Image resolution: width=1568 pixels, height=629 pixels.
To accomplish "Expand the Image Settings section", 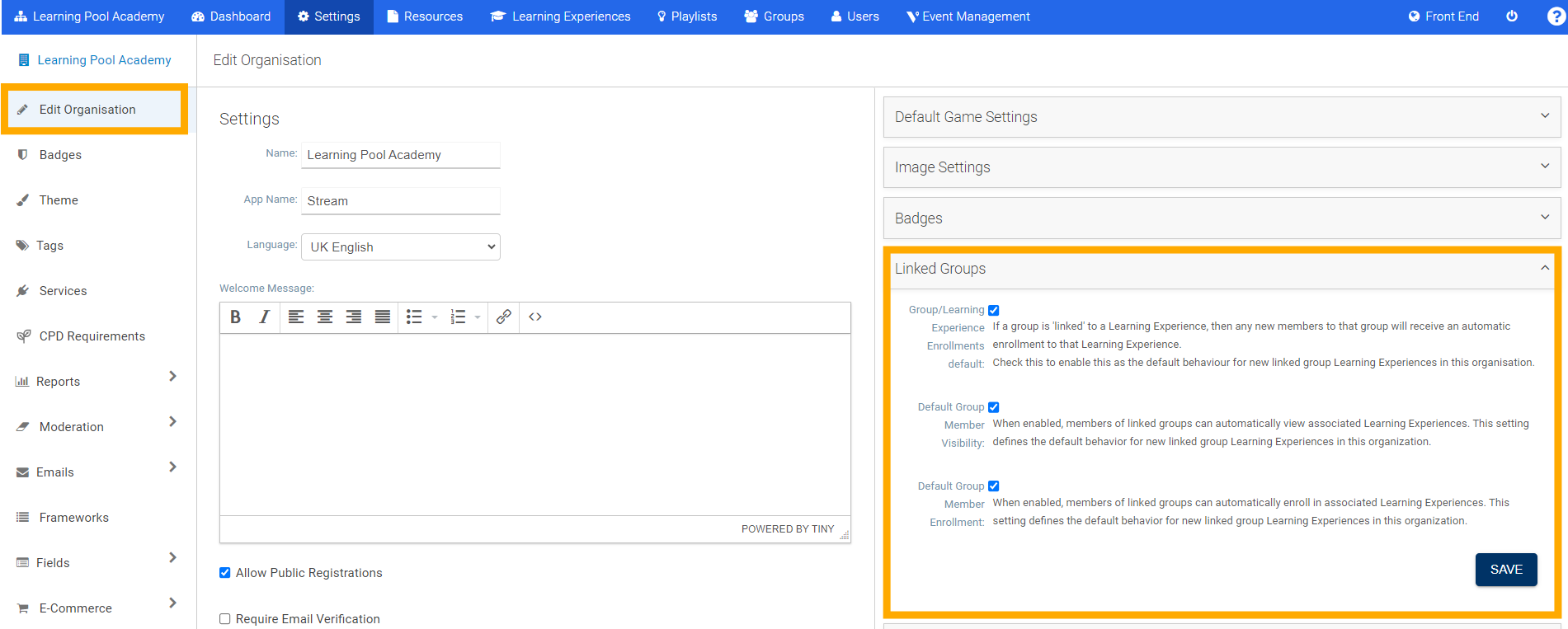I will pos(1221,167).
